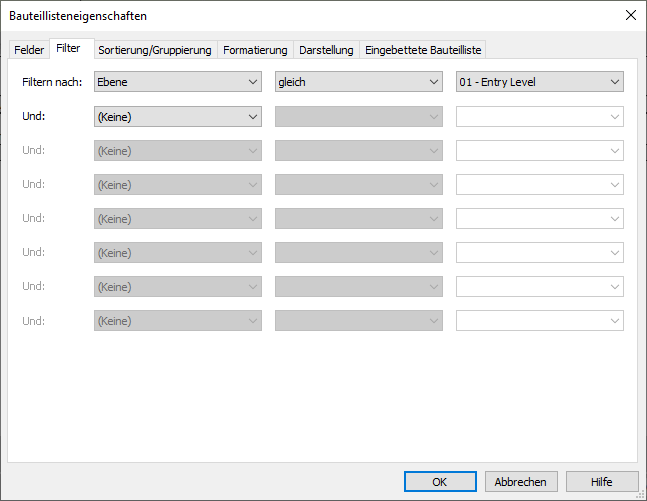647x501 pixels.
Task: Open the Eingebettete Bauteilliste tab
Action: coord(423,50)
